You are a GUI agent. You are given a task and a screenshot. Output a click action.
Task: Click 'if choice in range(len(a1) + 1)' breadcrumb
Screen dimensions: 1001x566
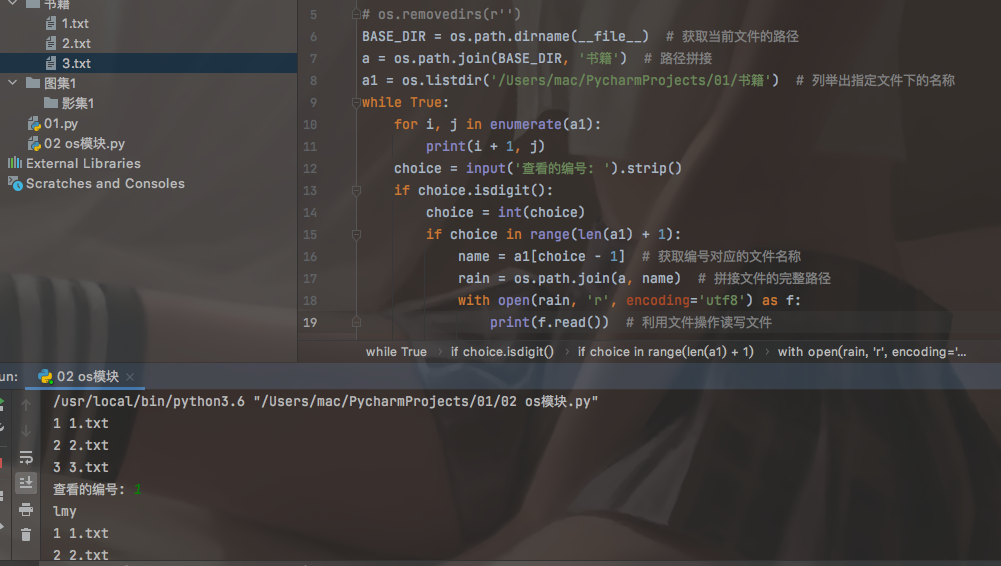pos(665,352)
